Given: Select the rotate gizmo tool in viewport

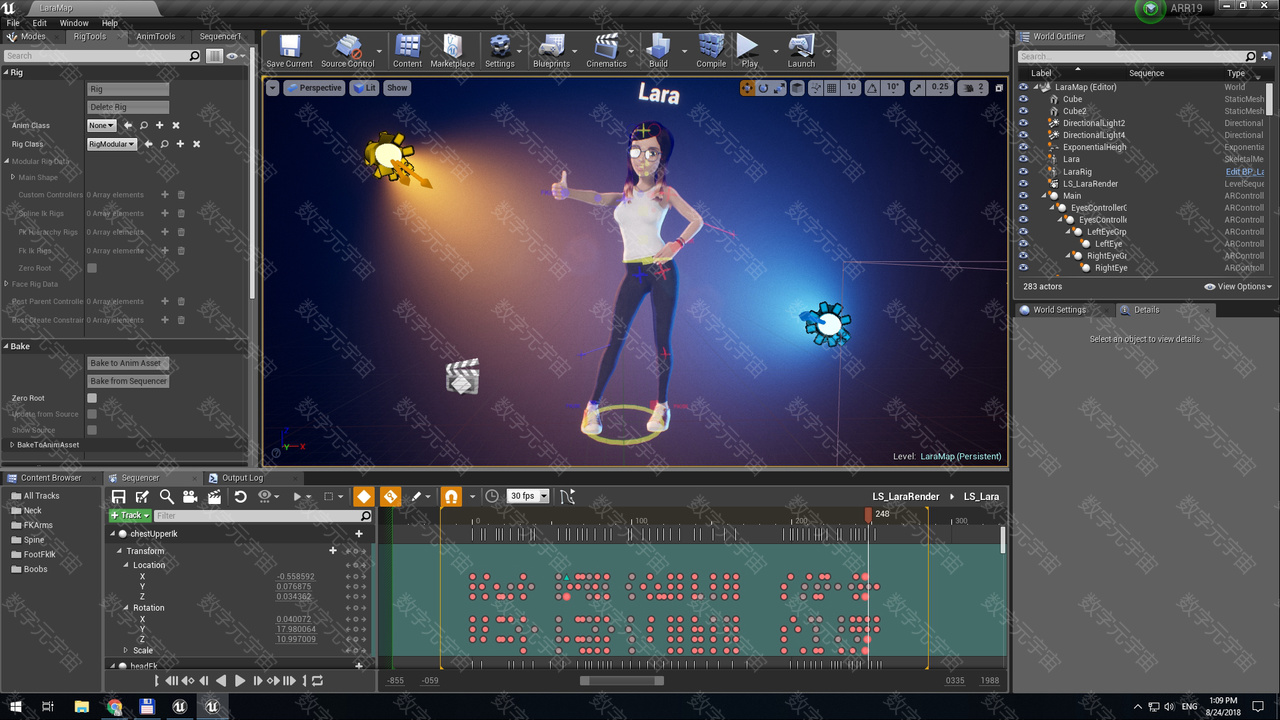Looking at the screenshot, I should (x=763, y=88).
